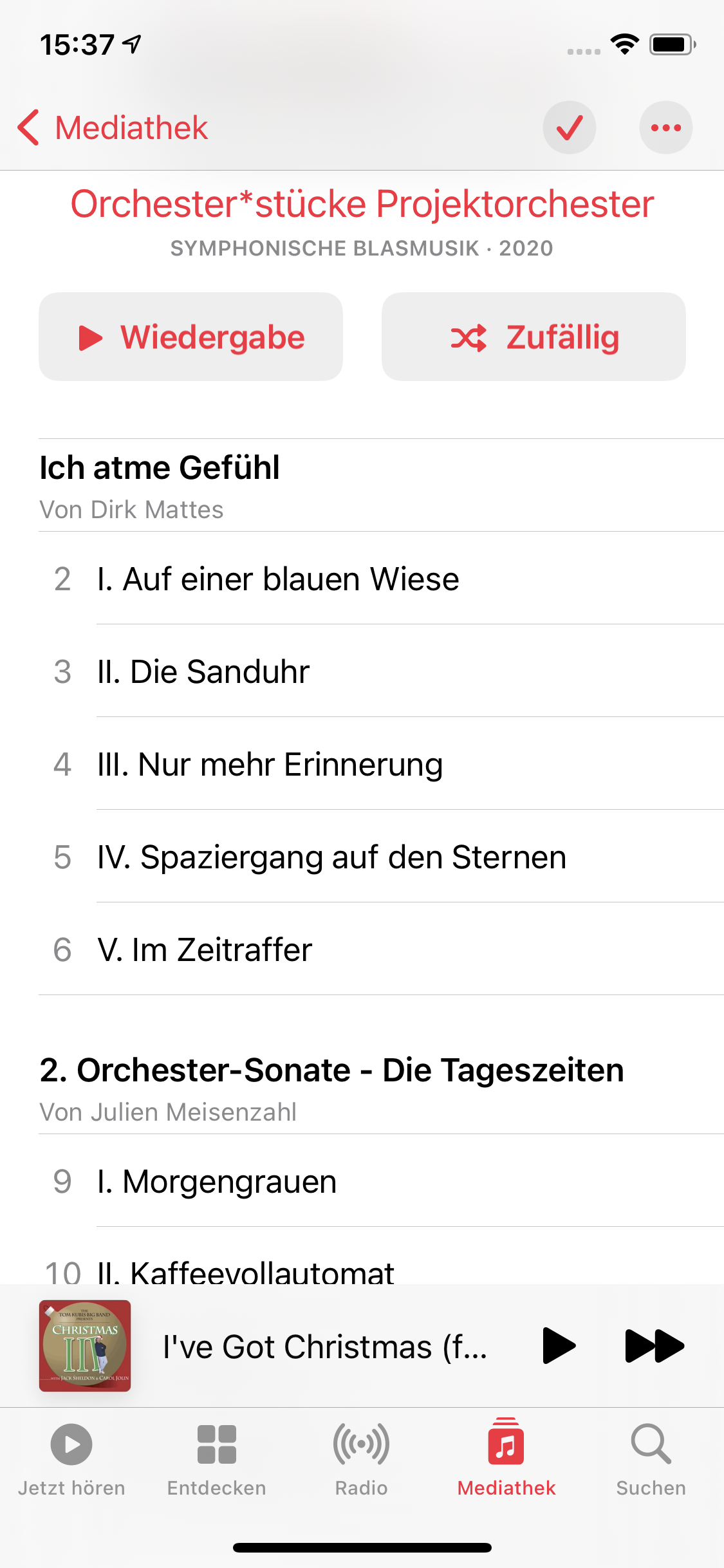Select track I. Morgengrauen
This screenshot has height=1568, width=724.
pos(217,1181)
